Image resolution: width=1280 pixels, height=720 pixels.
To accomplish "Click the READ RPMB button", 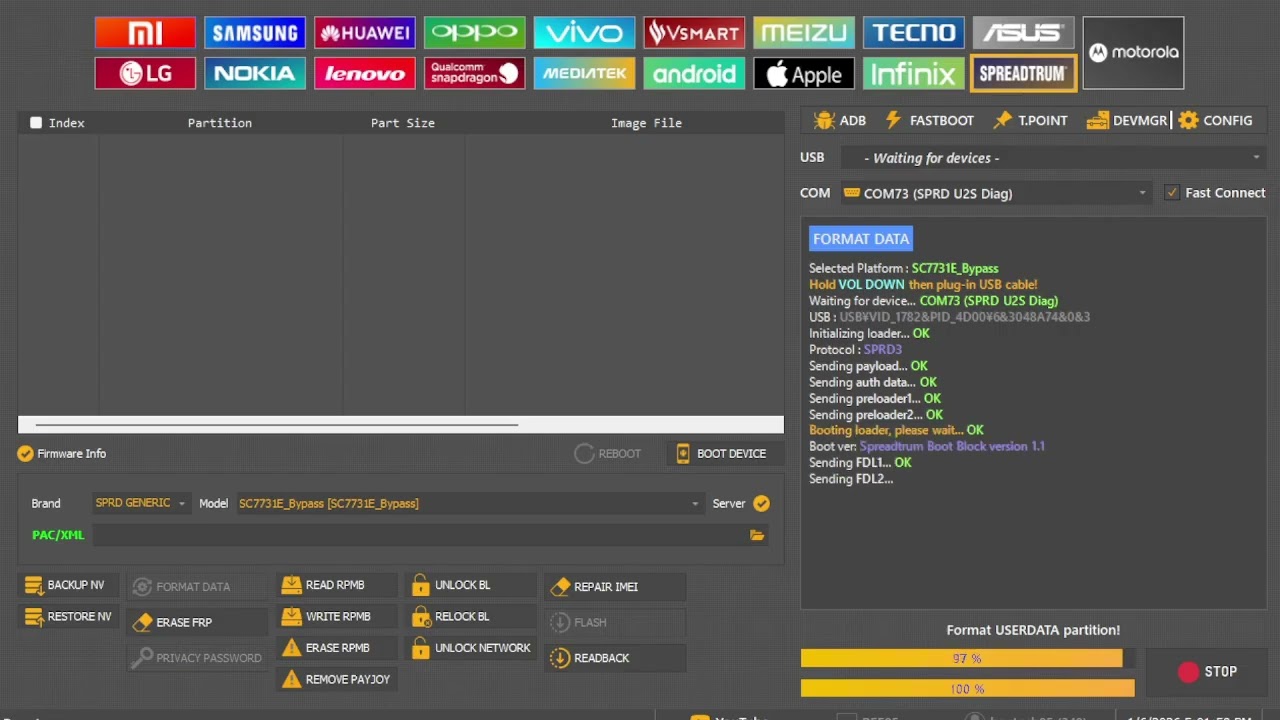I will pyautogui.click(x=337, y=585).
